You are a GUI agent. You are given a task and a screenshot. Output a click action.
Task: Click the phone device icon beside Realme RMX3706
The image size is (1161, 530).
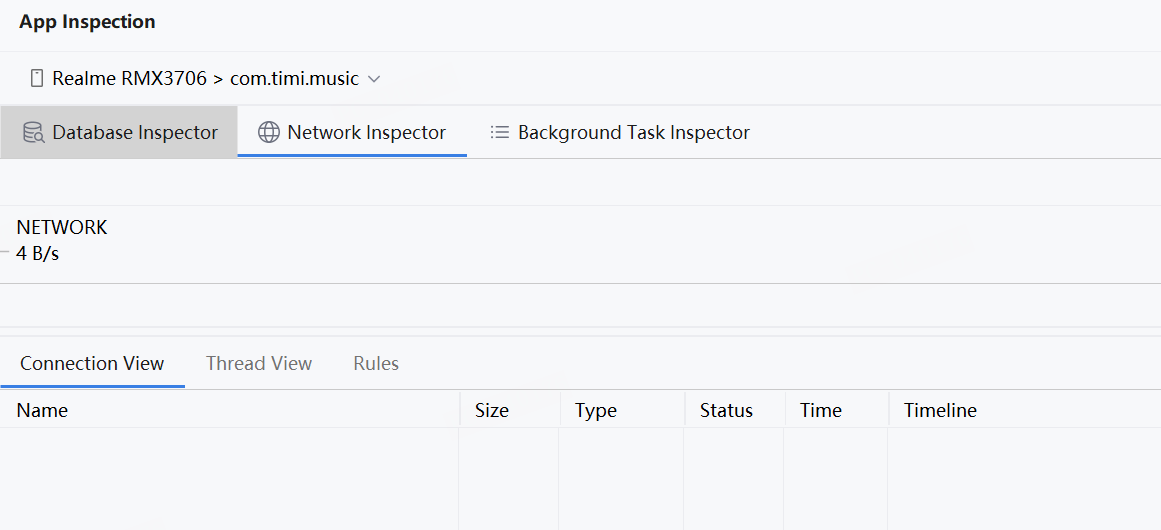click(x=37, y=78)
